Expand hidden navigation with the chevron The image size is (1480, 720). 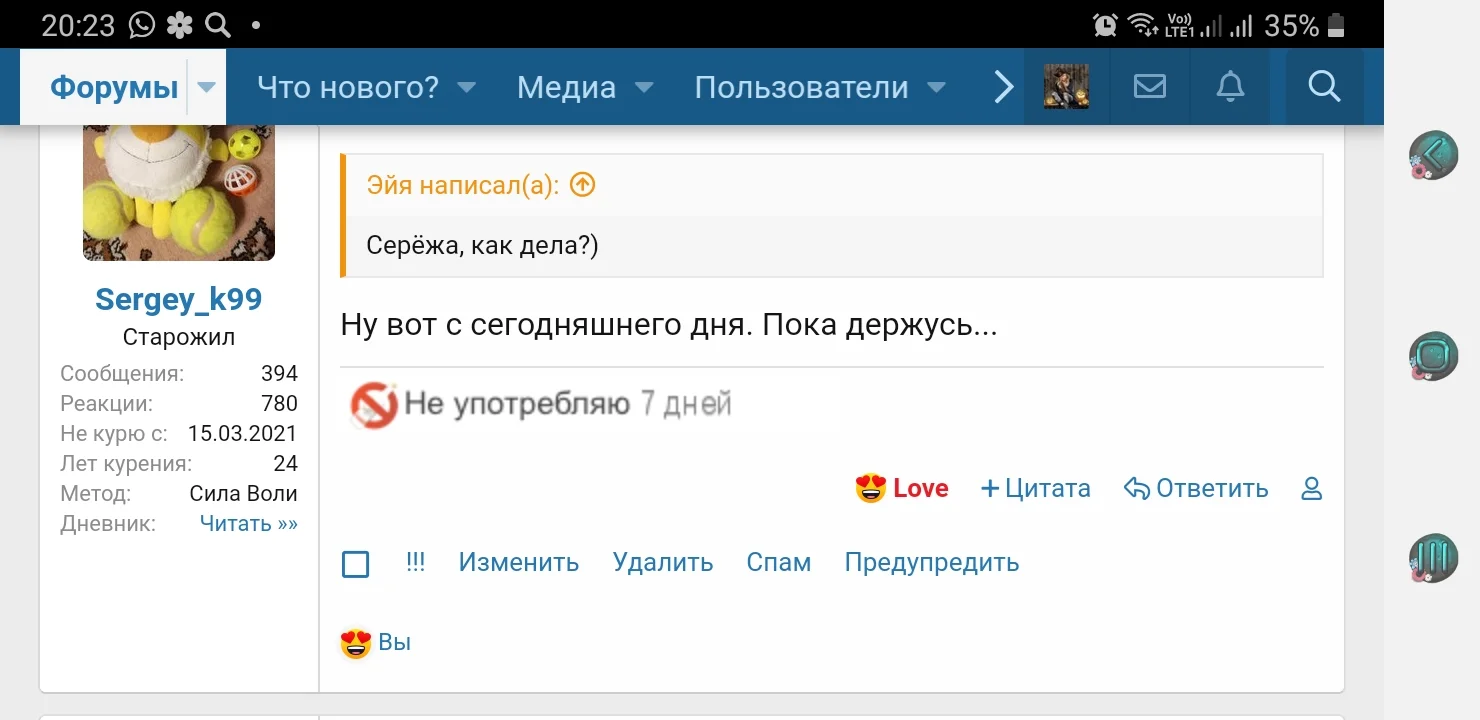coord(1002,87)
